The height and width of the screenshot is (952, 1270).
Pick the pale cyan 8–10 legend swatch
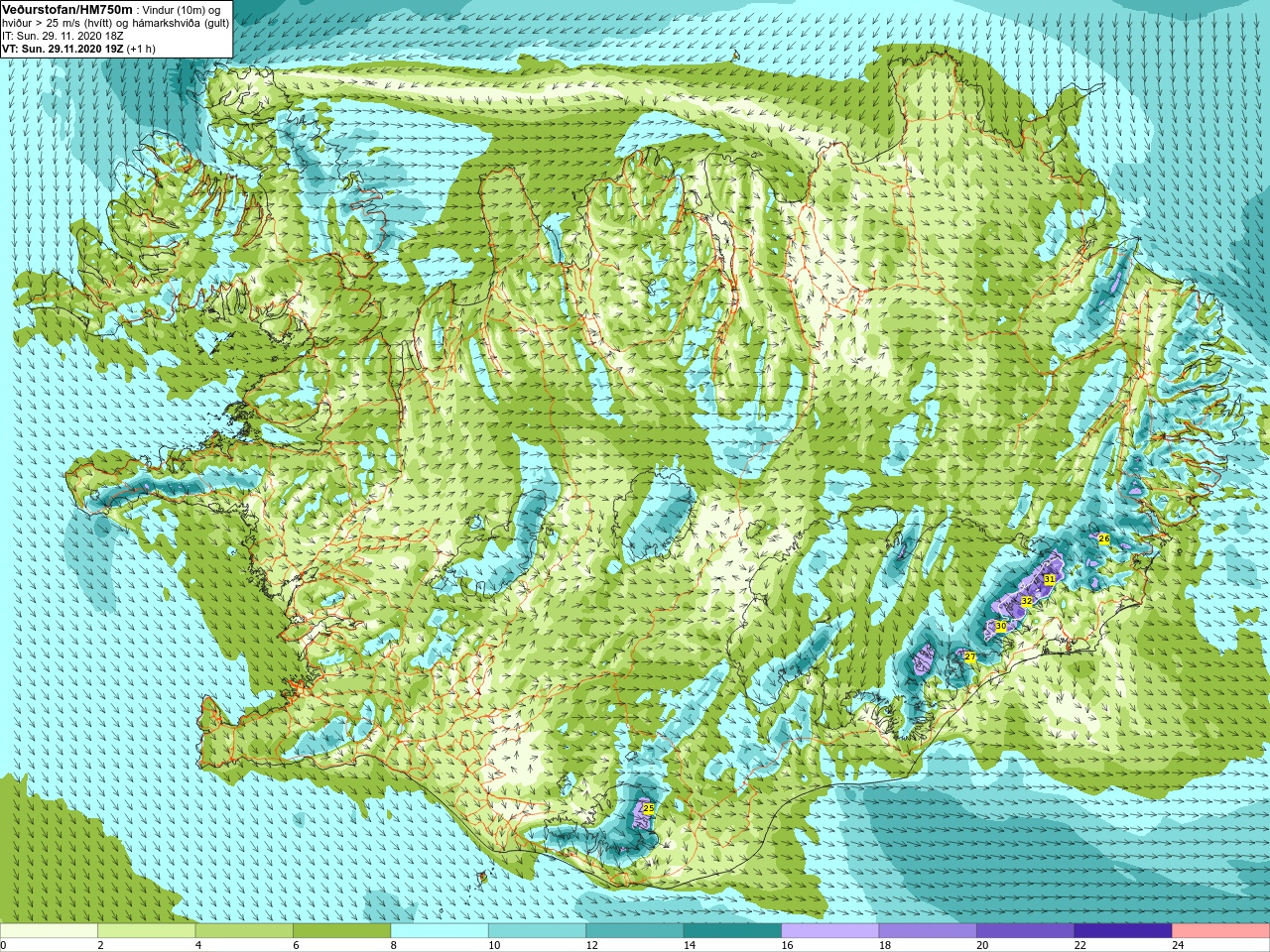[440, 931]
